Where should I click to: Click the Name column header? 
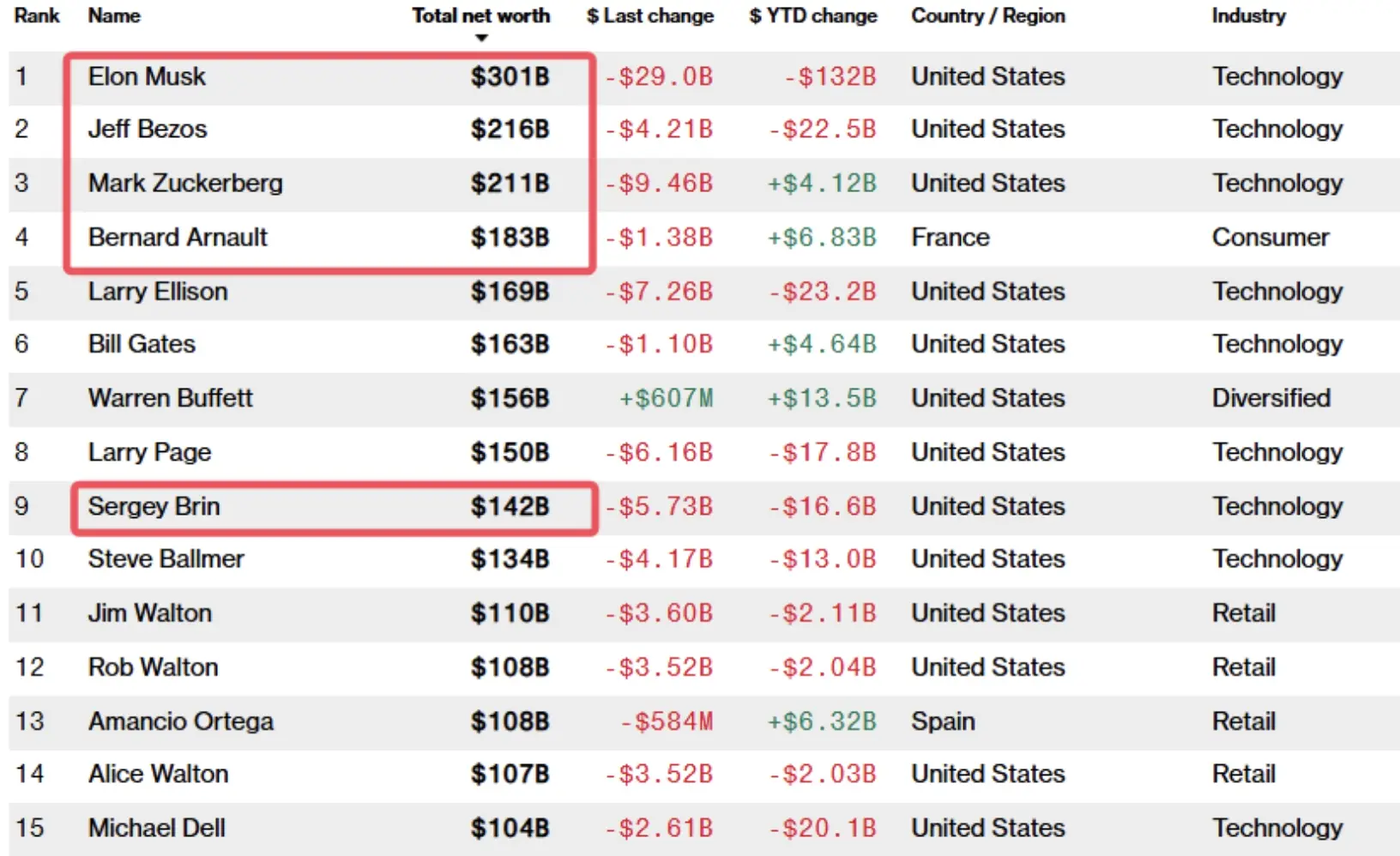(114, 15)
